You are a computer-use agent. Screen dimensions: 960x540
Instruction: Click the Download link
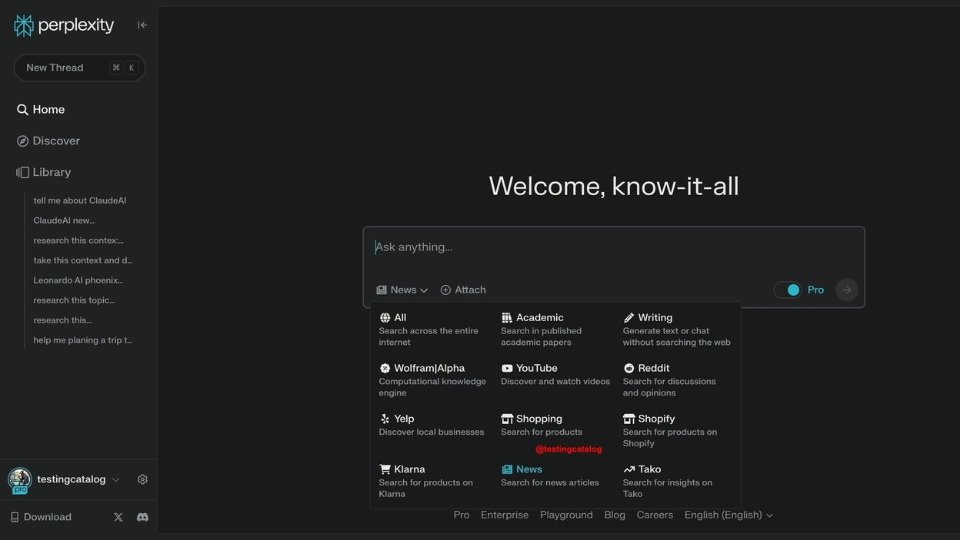tap(41, 517)
